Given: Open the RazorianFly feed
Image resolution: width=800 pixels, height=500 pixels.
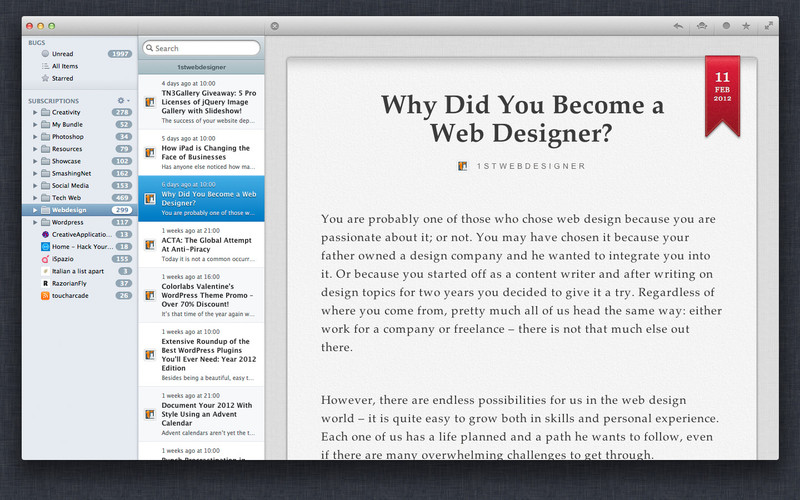Looking at the screenshot, I should click(x=74, y=283).
